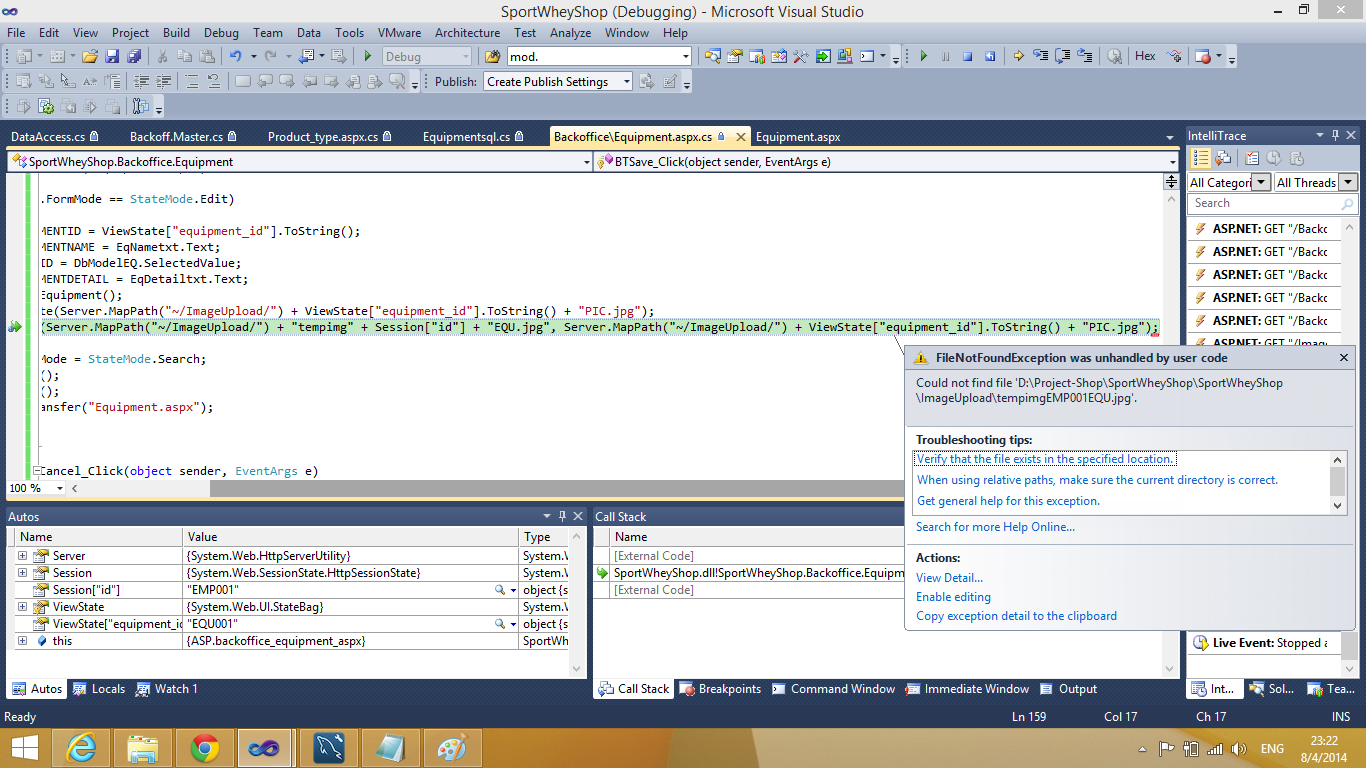
Task: Click the Increase Indent icon
Action: 163,82
